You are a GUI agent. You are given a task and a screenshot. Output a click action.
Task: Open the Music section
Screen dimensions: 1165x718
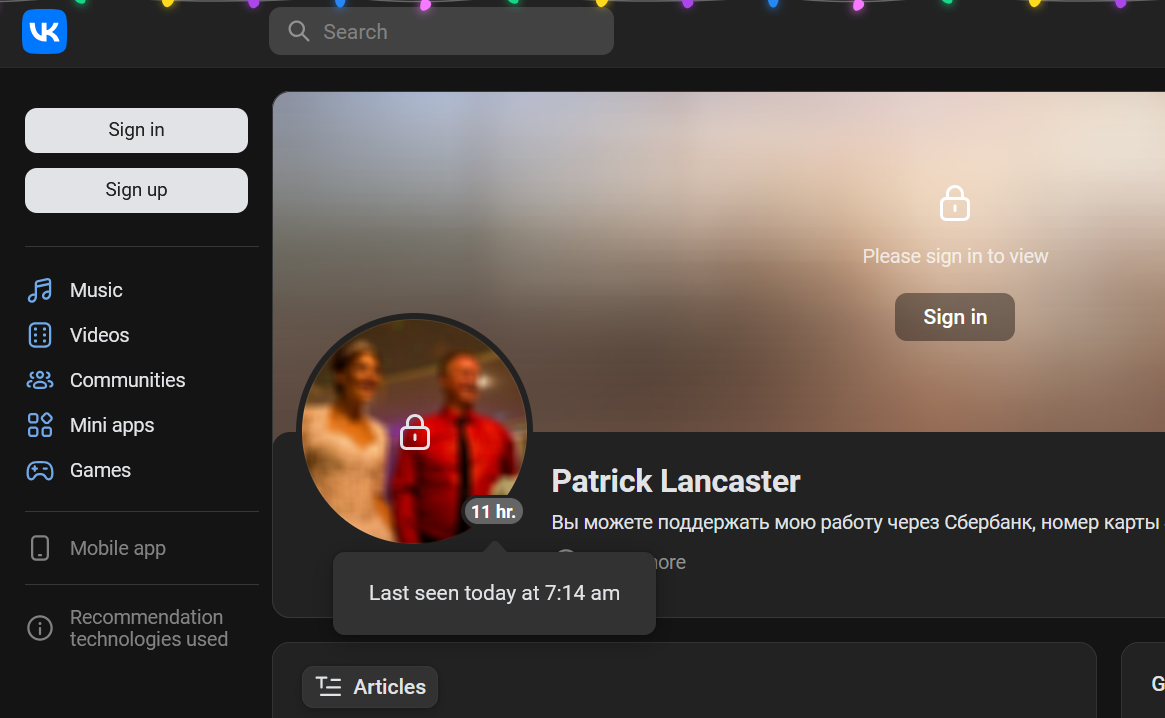click(96, 290)
